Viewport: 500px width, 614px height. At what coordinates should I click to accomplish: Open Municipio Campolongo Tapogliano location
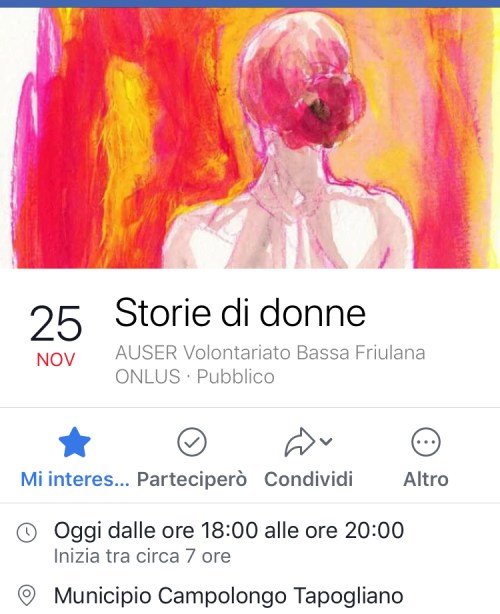point(229,596)
